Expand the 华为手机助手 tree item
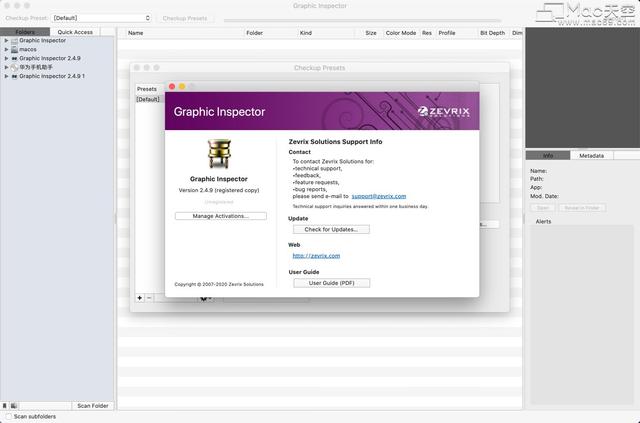 (x=6, y=67)
